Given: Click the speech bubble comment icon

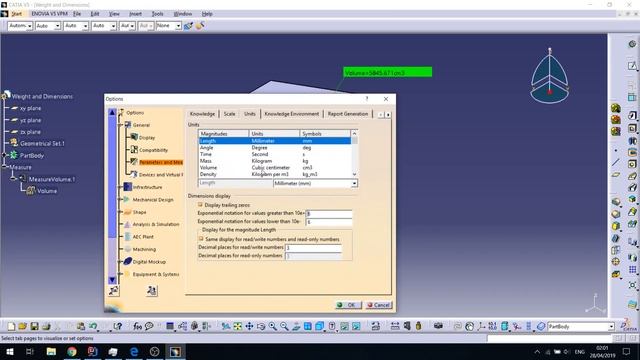Looking at the screenshot, I should [149, 326].
